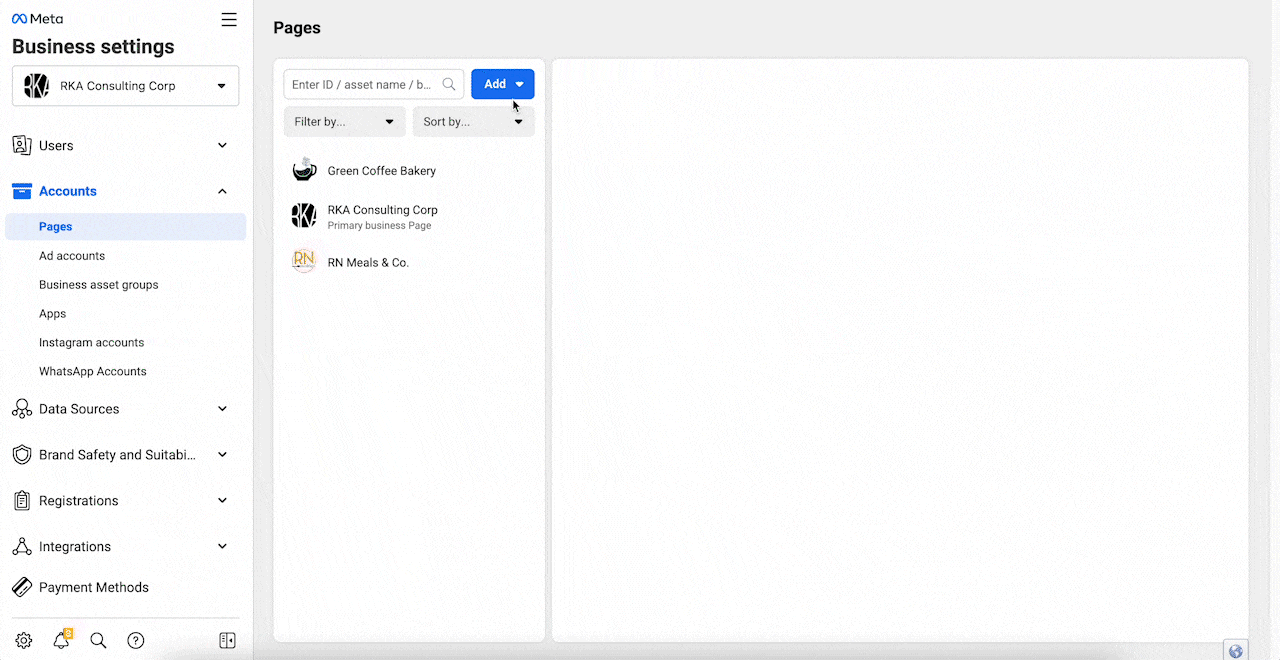Image resolution: width=1280 pixels, height=660 pixels.
Task: Click the Business settings heading
Action: click(x=93, y=47)
